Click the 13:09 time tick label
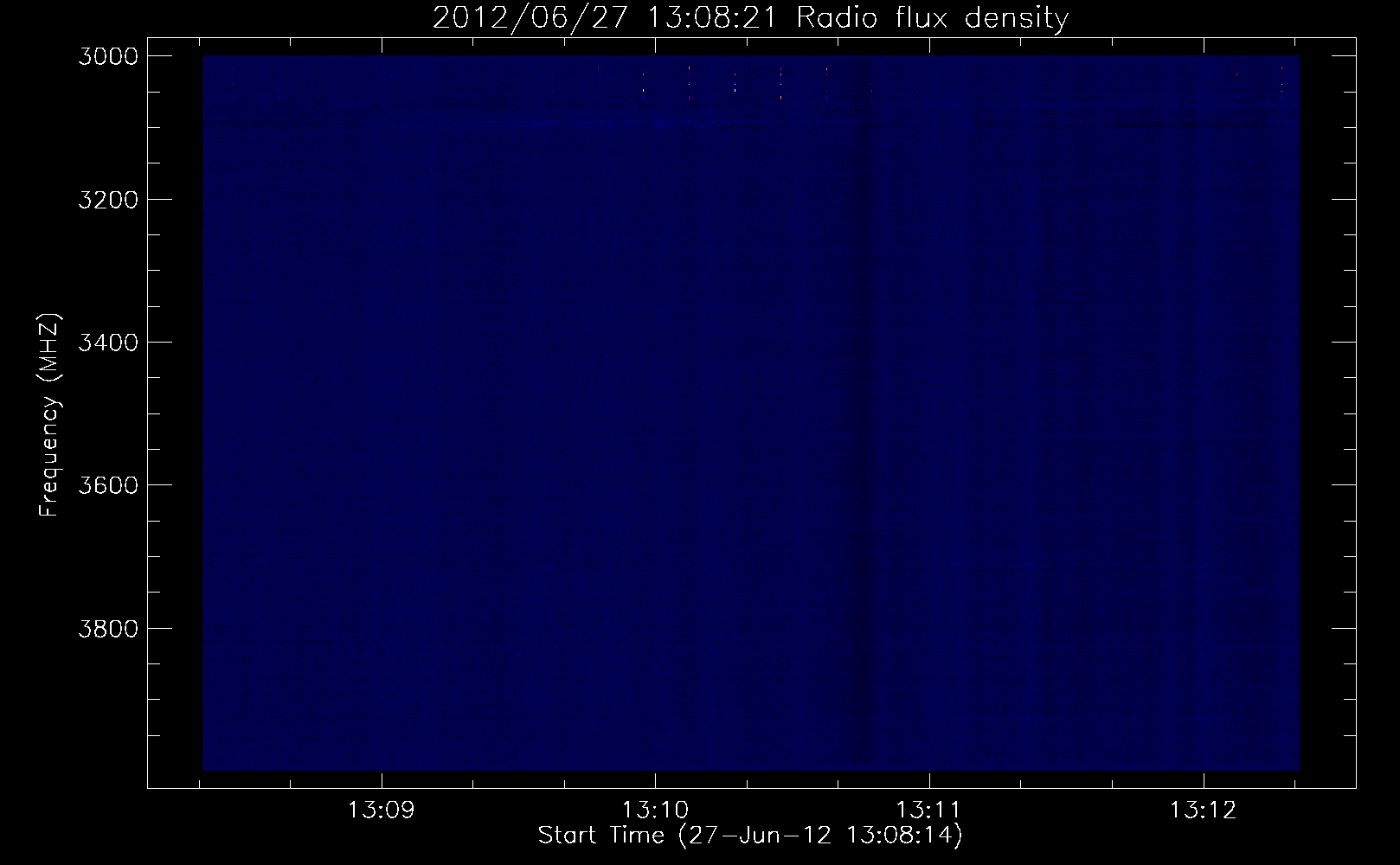1400x865 pixels. coord(381,811)
